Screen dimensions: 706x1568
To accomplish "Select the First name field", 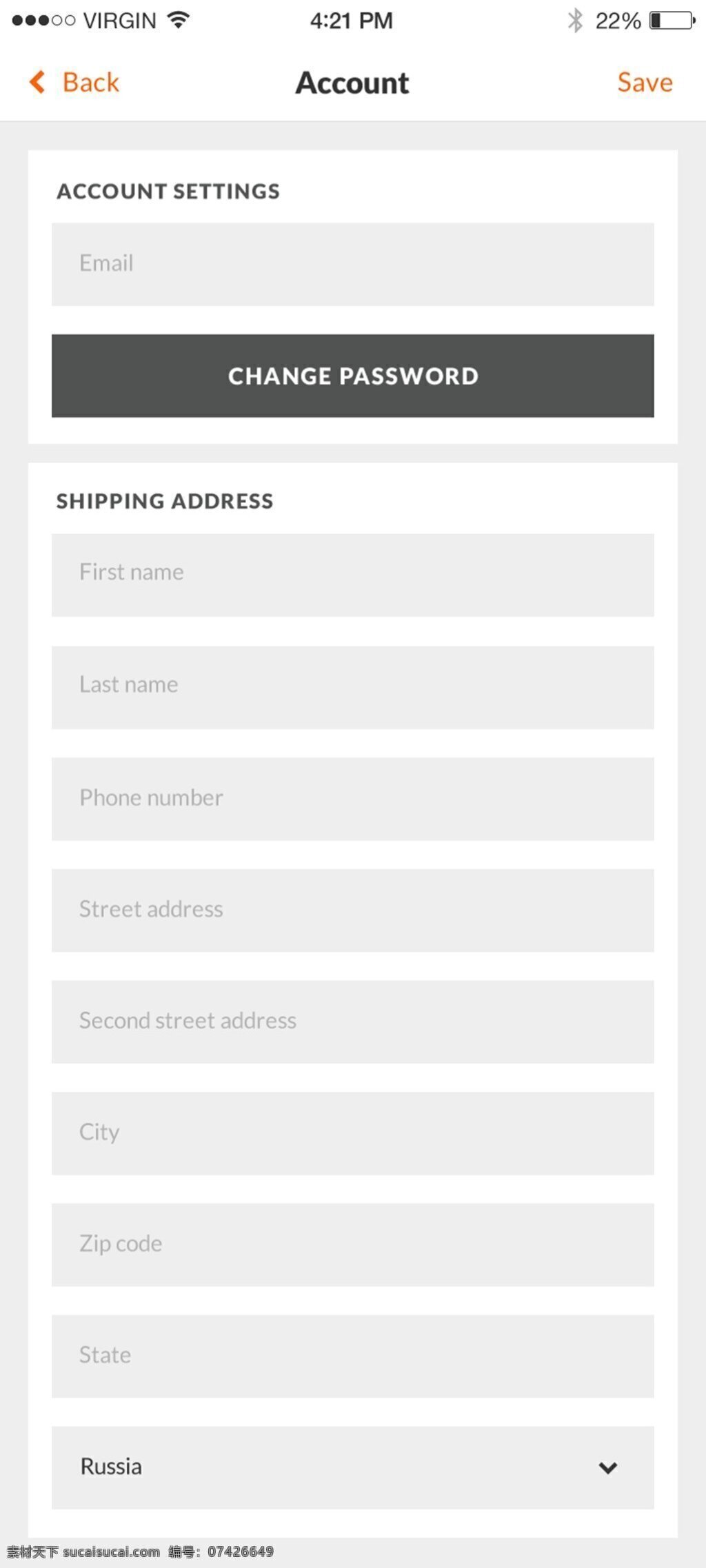I will coord(353,575).
